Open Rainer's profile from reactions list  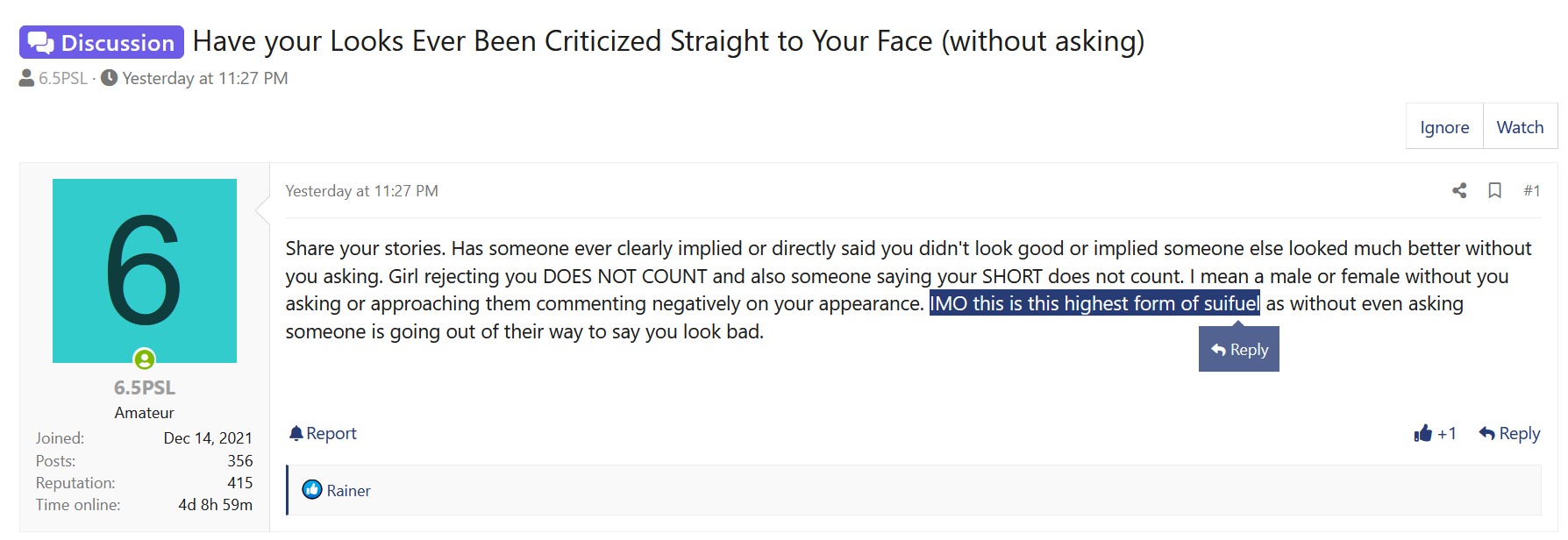coord(348,491)
